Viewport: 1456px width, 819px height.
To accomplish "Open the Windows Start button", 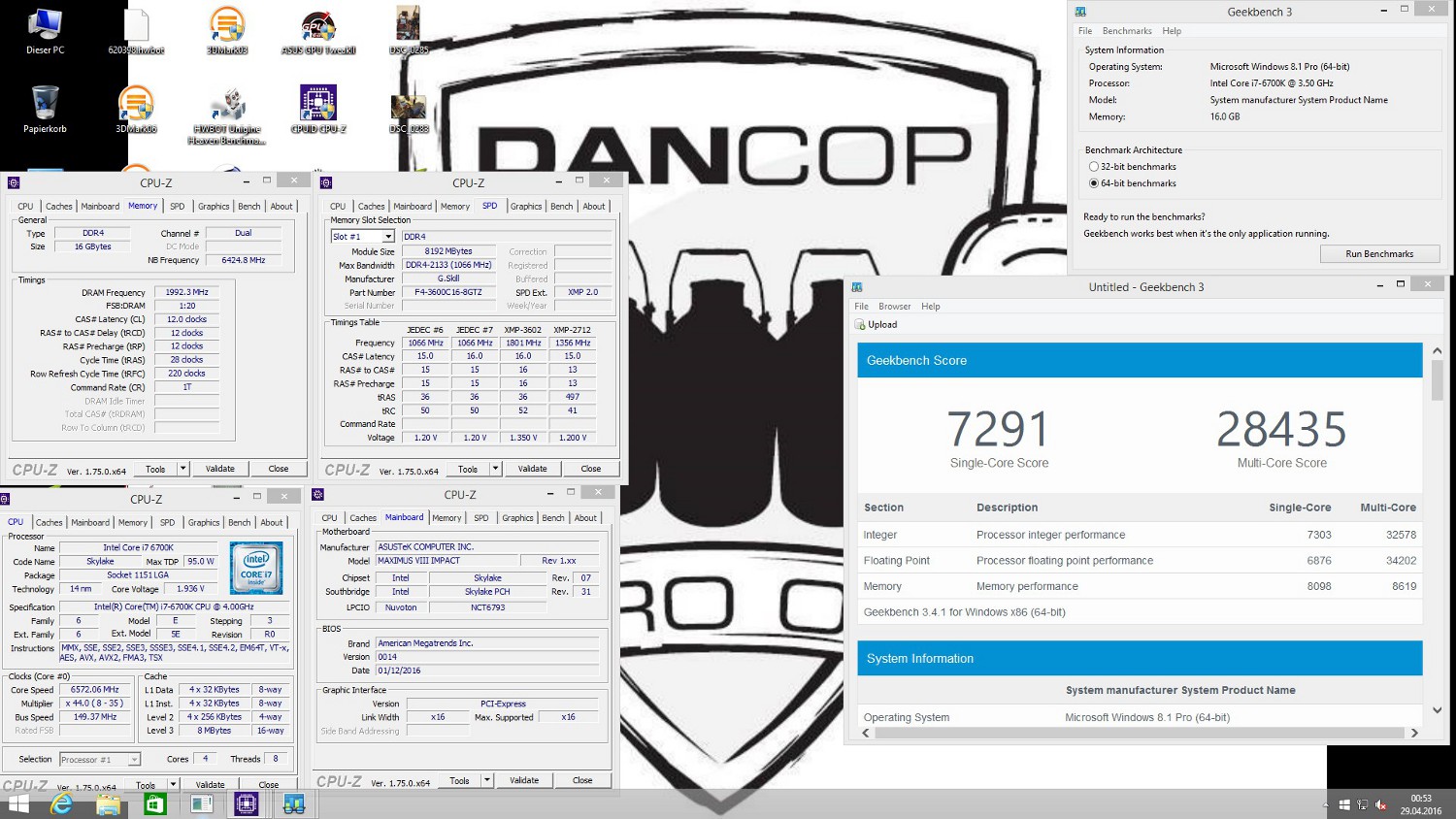I will (18, 804).
